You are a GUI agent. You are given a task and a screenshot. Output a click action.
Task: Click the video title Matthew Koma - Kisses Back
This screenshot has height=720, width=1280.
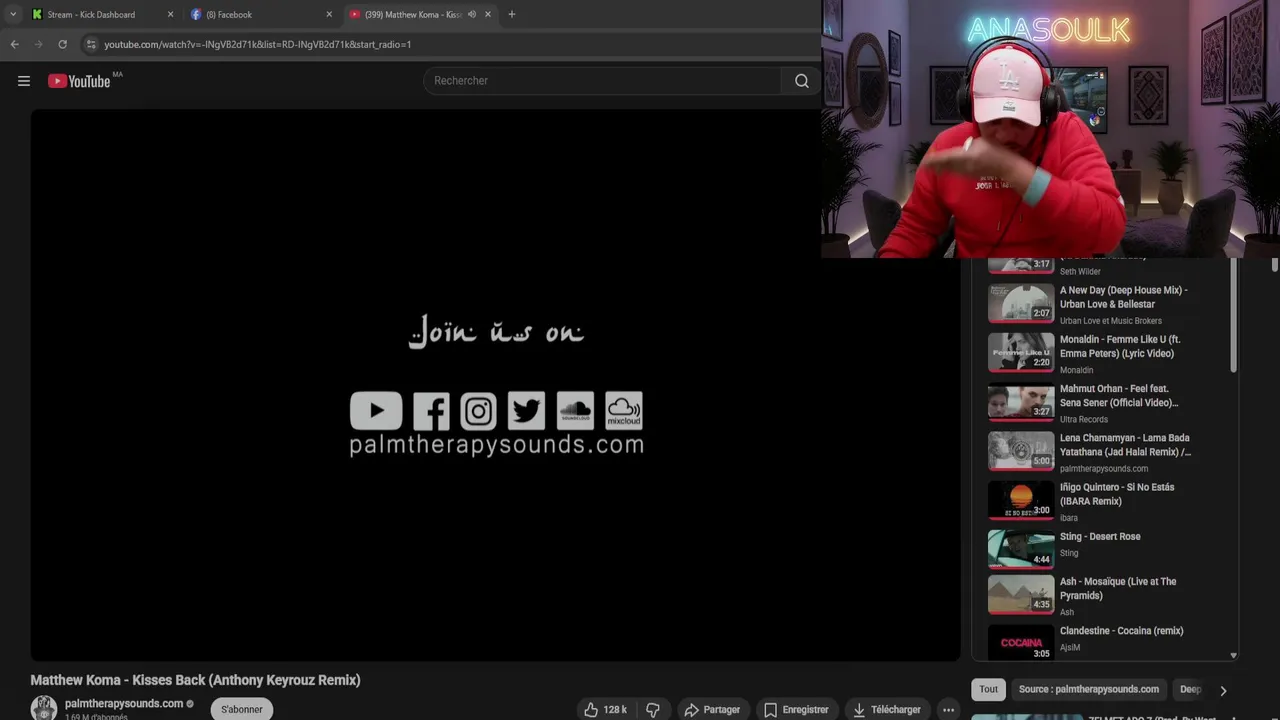click(x=195, y=680)
